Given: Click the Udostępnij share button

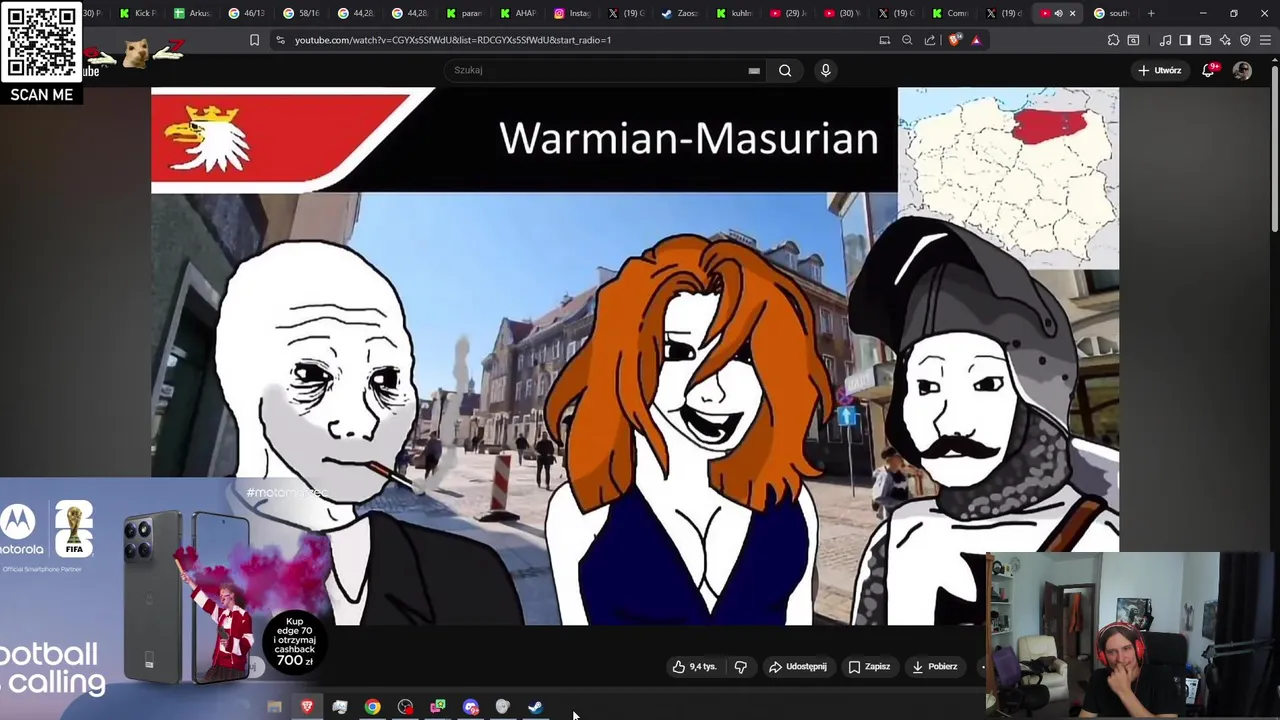Looking at the screenshot, I should (x=797, y=667).
